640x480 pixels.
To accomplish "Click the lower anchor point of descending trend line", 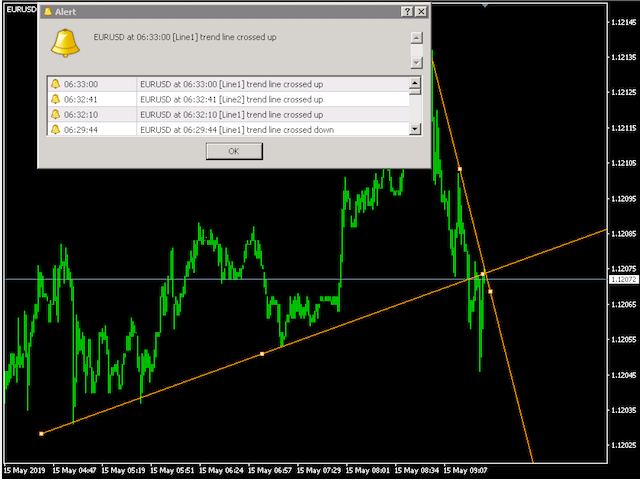I will [490, 291].
